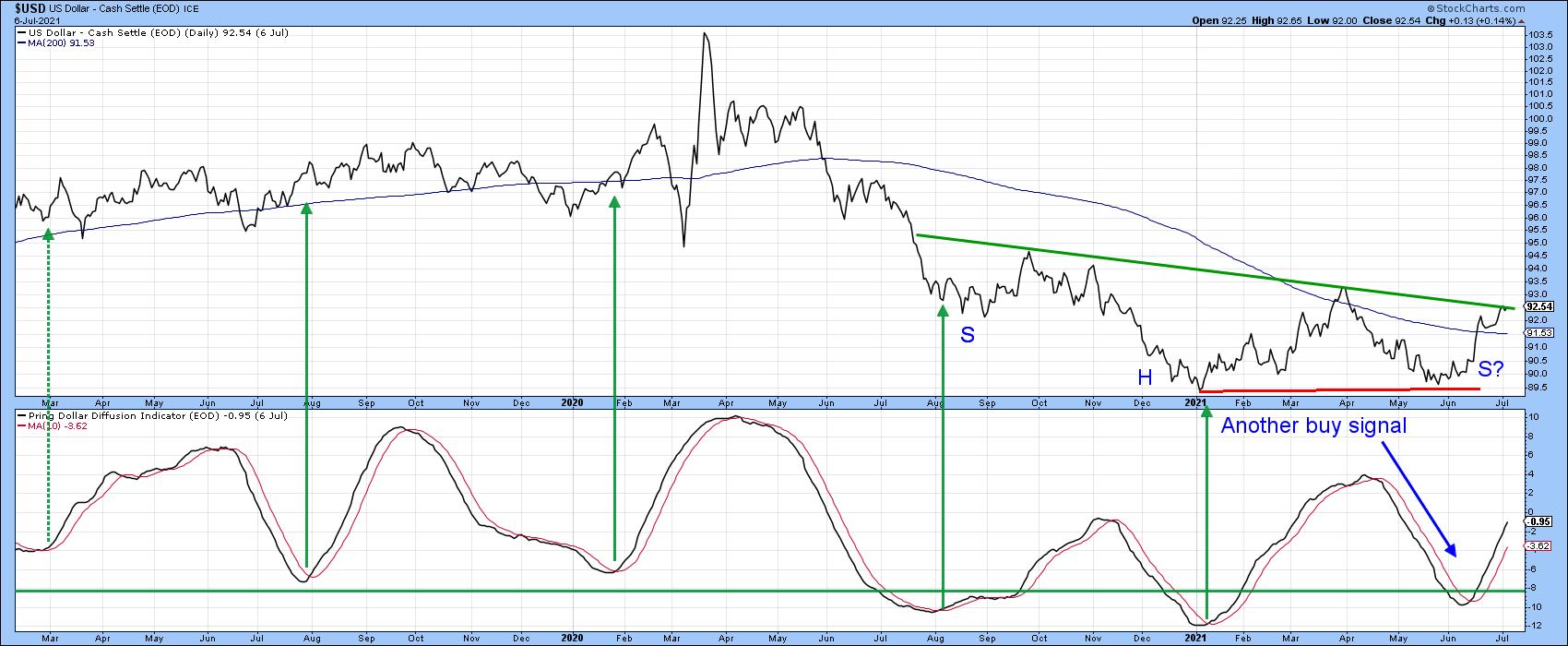The width and height of the screenshot is (1568, 646).
Task: Click the March 2020 price spike peak
Action: pyautogui.click(x=705, y=34)
